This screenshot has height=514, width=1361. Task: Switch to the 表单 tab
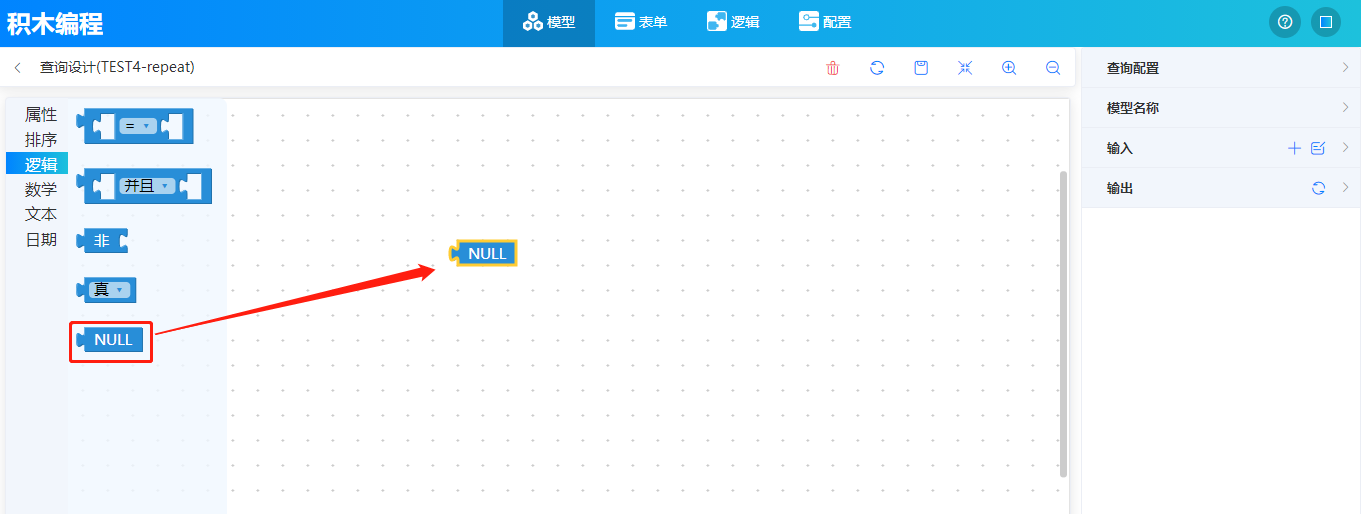[641, 22]
